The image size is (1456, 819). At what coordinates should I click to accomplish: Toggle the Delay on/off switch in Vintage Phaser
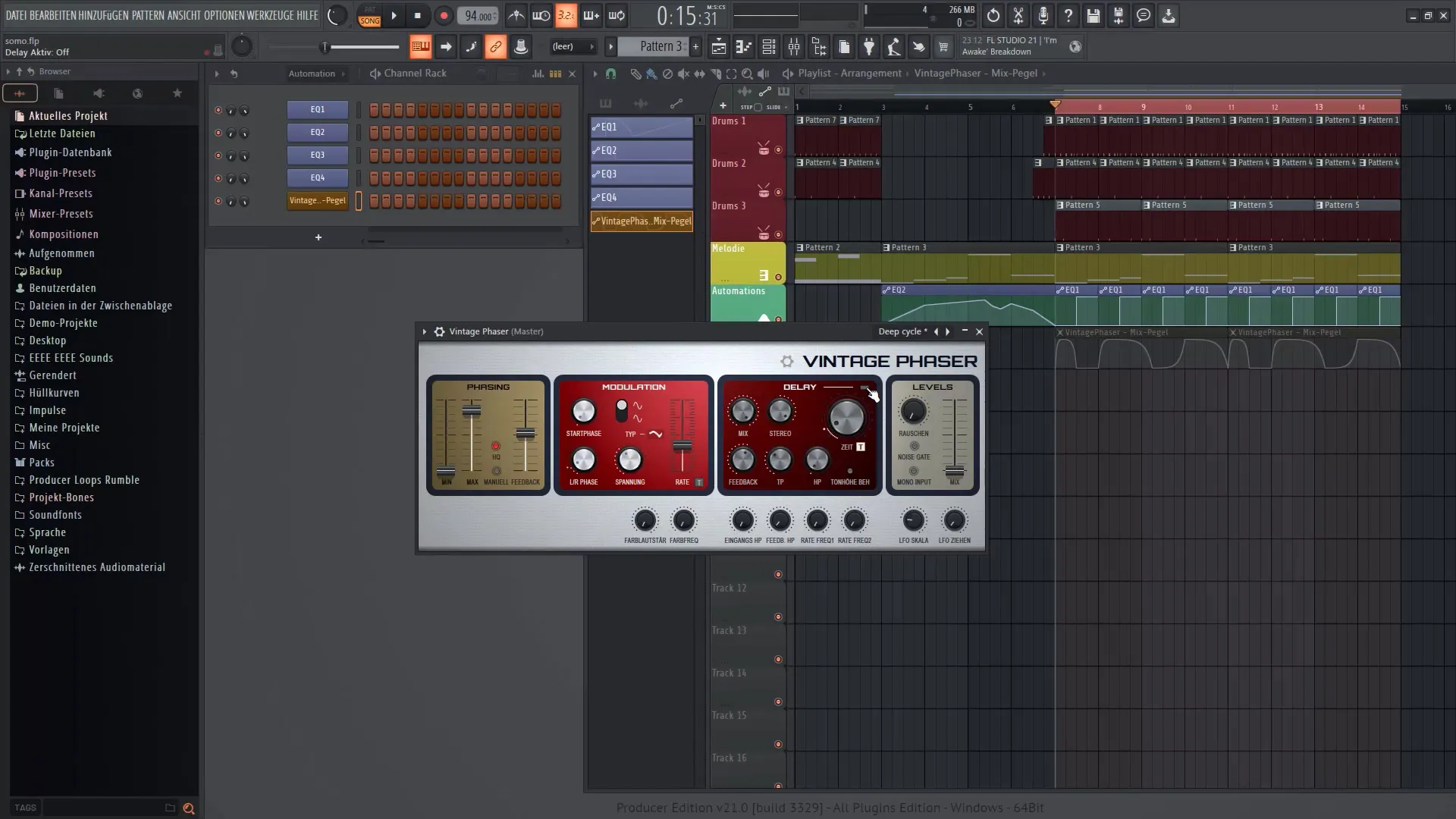point(865,388)
